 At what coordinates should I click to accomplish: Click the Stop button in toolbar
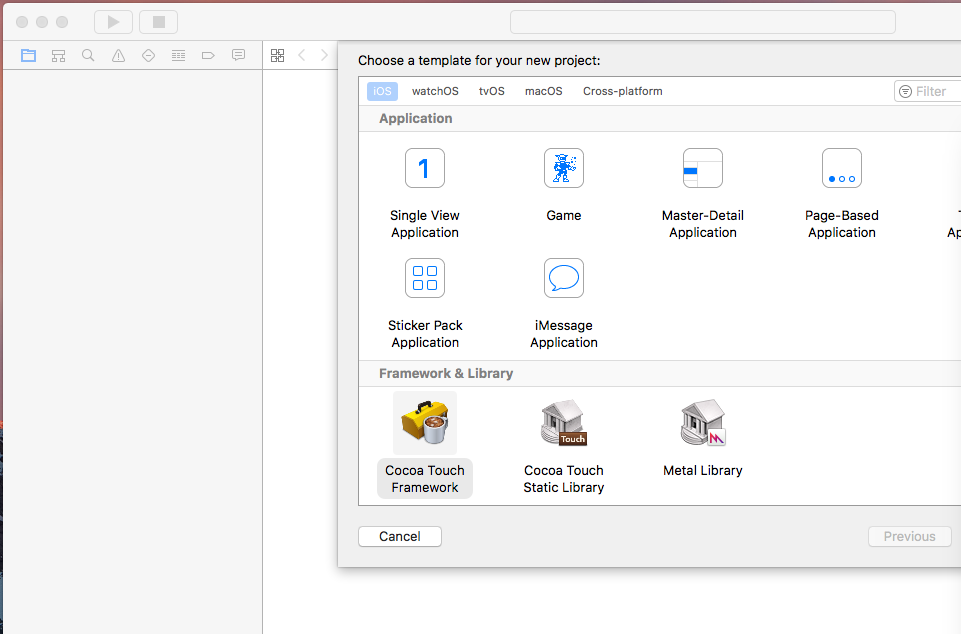[x=159, y=22]
